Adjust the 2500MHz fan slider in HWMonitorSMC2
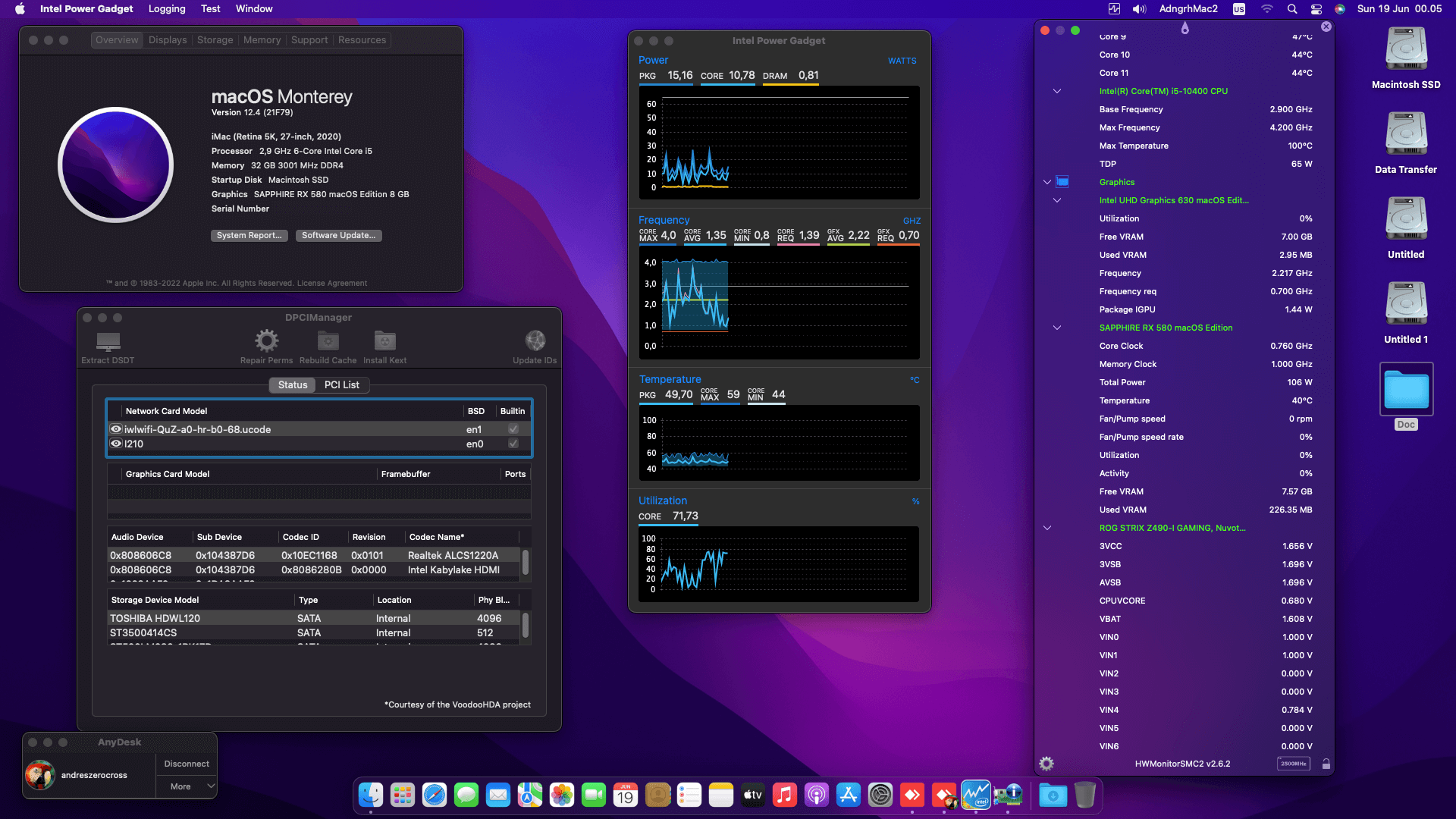This screenshot has height=819, width=1456. [1294, 764]
